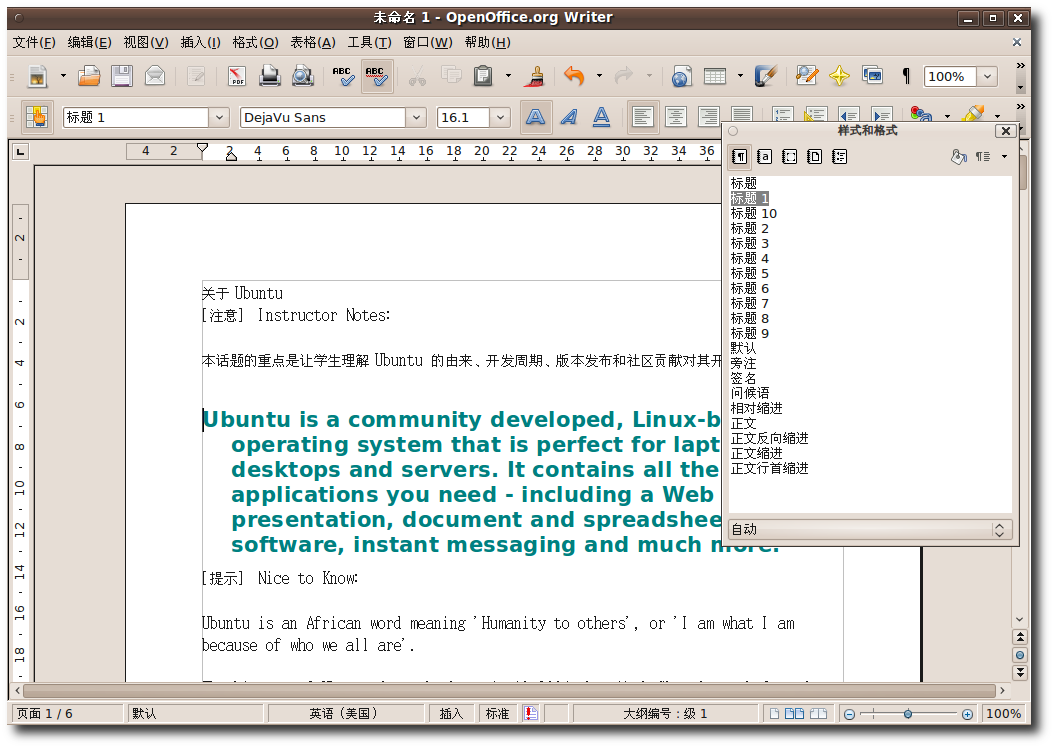
Task: Show Character Styles in styles panel
Action: pos(764,157)
